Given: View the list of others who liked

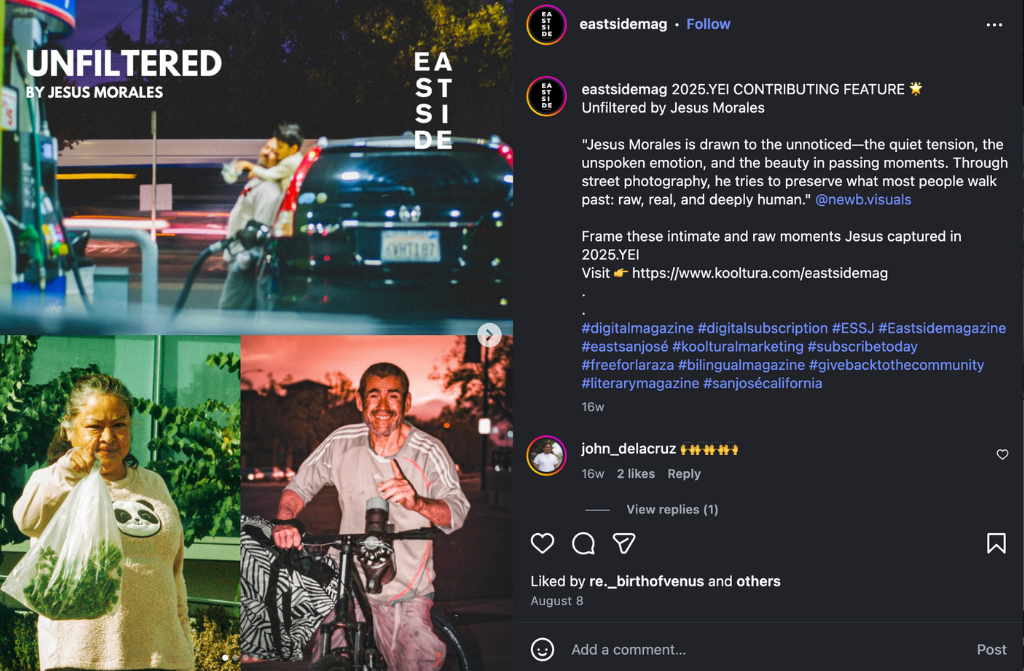Looking at the screenshot, I should 758,581.
